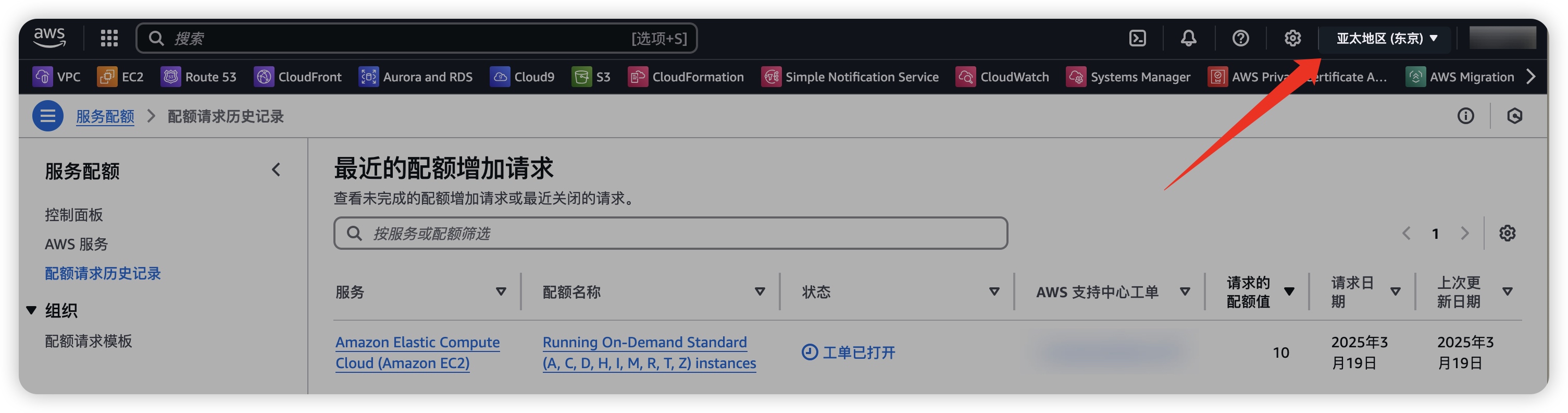The image size is (1568, 413).
Task: Open the AWS Migration shortcut
Action: click(1460, 77)
